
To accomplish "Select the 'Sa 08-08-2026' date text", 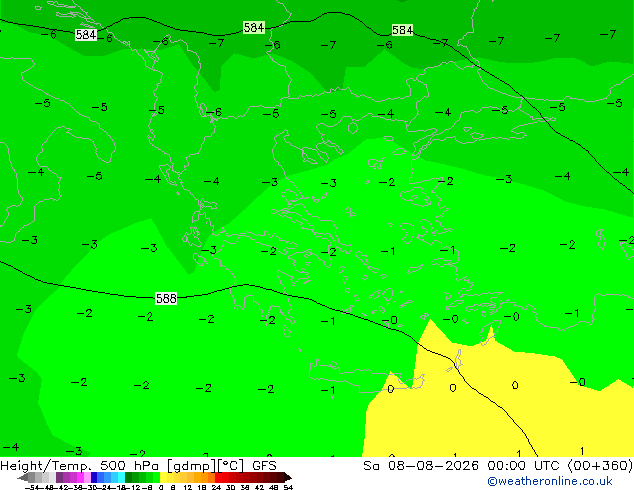I will [x=421, y=466].
